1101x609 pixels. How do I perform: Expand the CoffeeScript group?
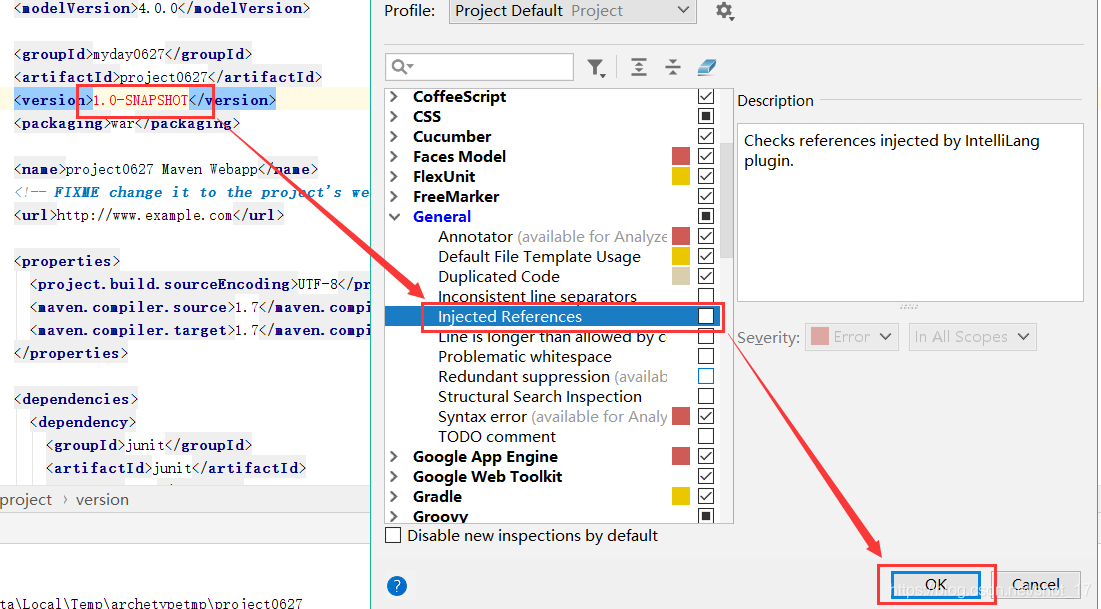click(394, 96)
